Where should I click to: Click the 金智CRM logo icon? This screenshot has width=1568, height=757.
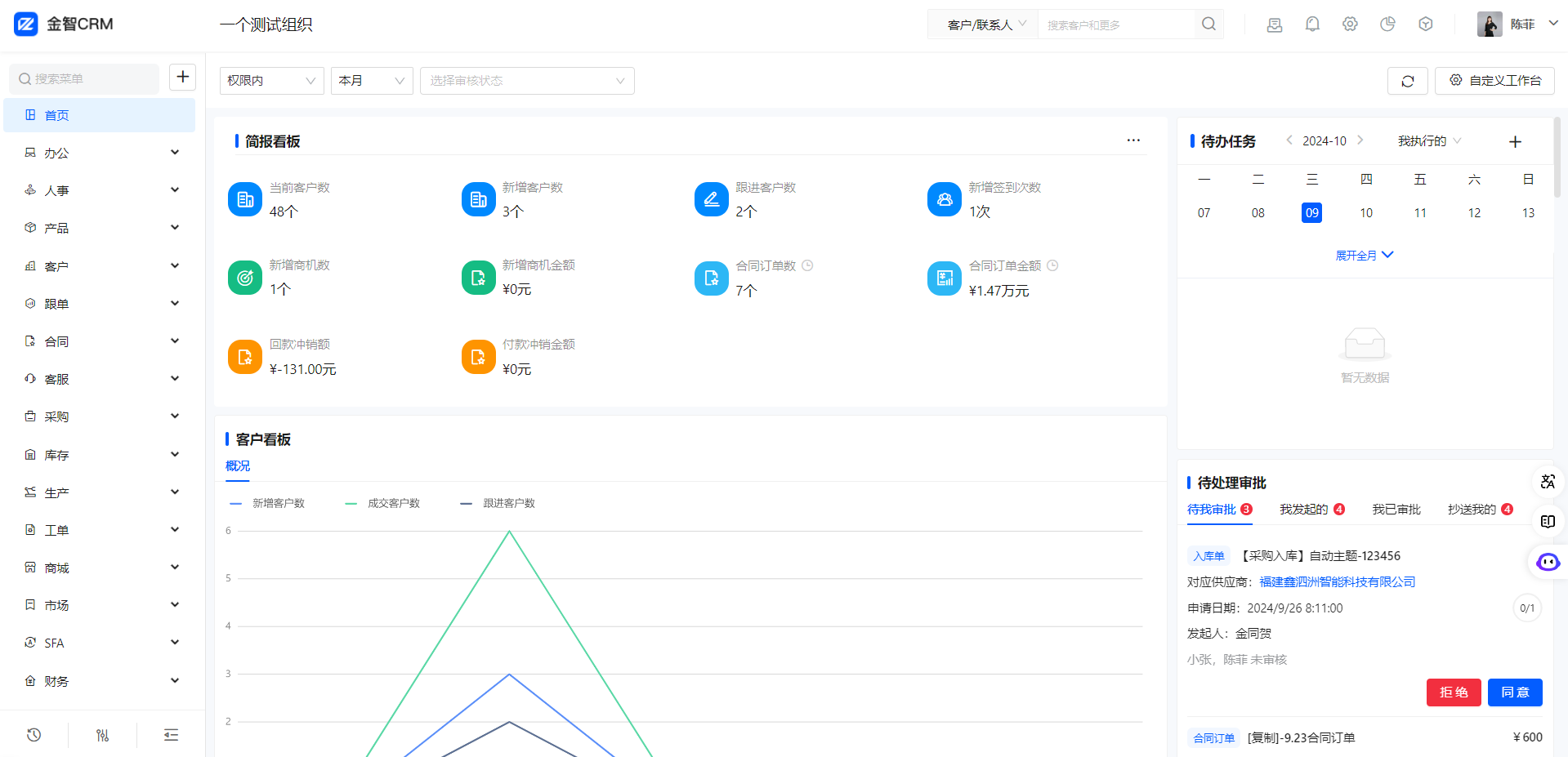point(26,24)
